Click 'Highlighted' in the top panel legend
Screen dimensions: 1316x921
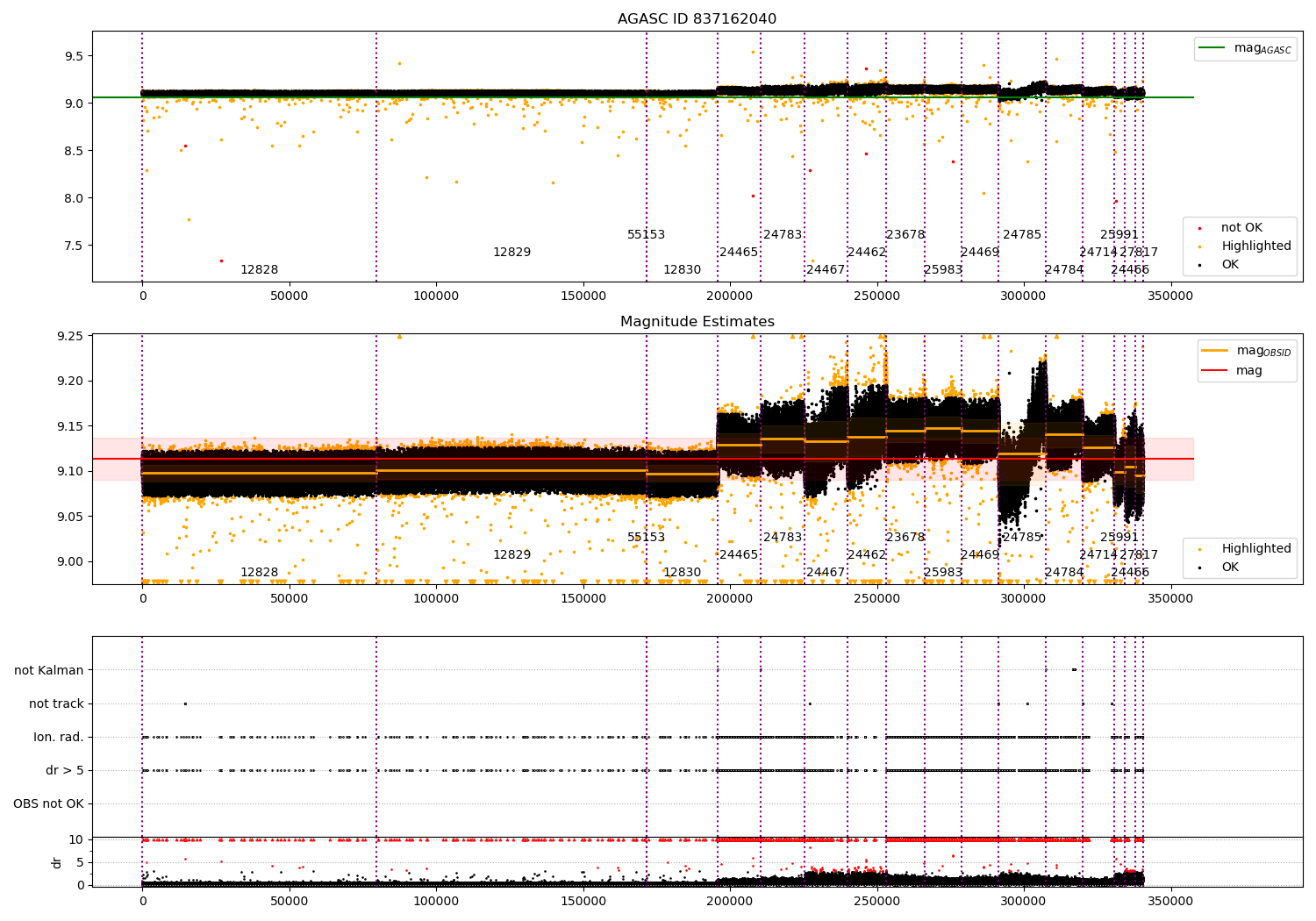click(x=1256, y=246)
